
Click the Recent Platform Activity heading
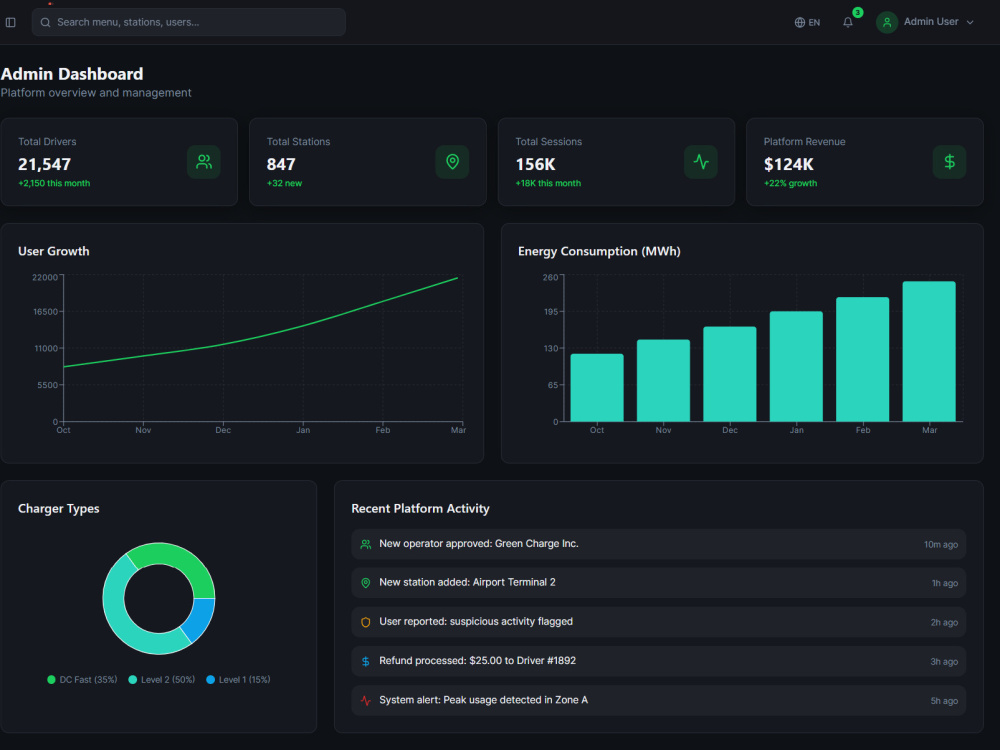420,508
